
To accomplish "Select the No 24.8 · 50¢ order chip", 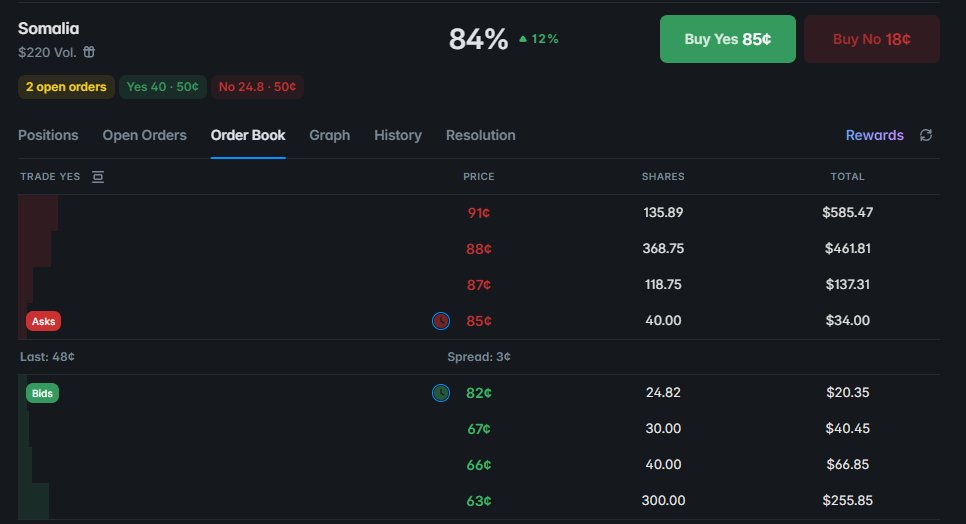I will 257,87.
